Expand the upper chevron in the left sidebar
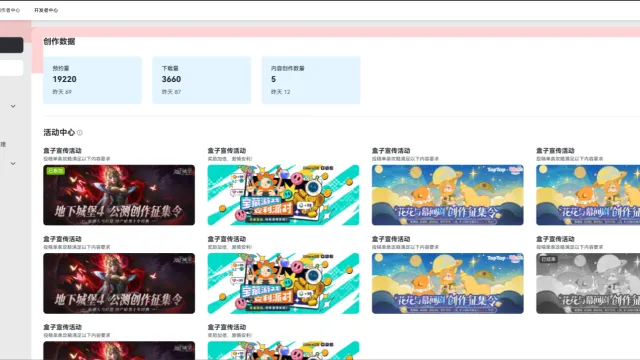The image size is (640, 360). click(x=13, y=106)
